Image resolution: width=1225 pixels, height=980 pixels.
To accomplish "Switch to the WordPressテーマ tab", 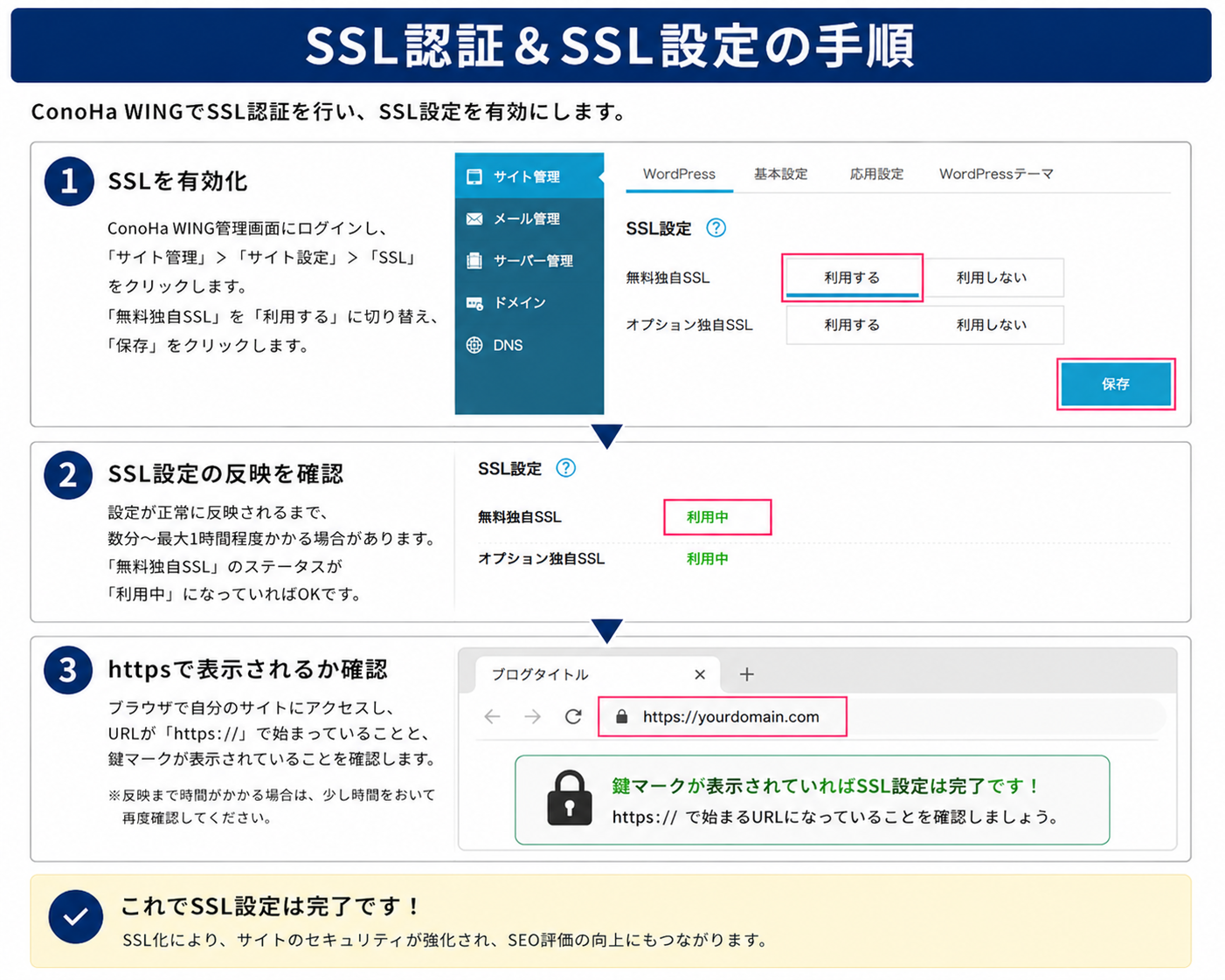I will [996, 174].
